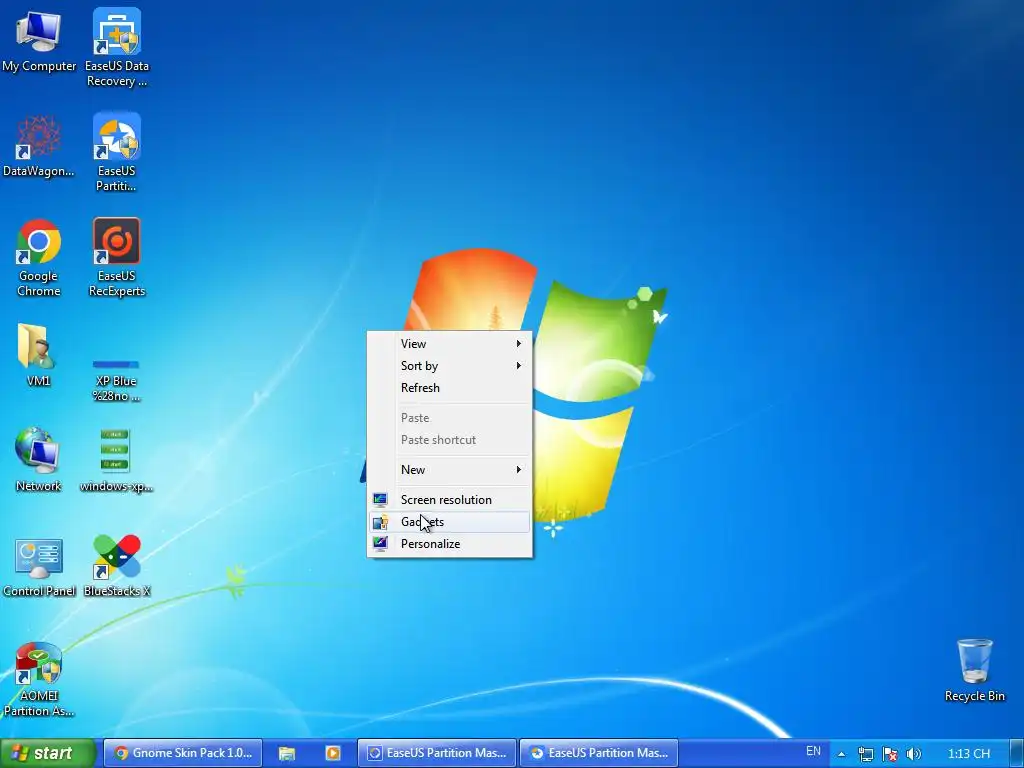Switch to second EaseUS Partition Master taskbar button
1024x768 pixels.
[599, 753]
